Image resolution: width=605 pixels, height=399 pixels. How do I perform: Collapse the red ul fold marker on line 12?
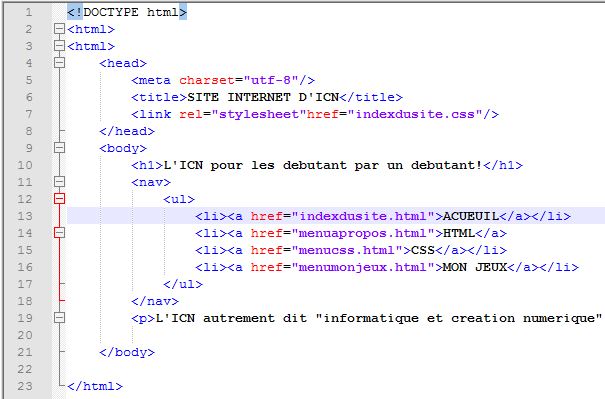pos(59,199)
